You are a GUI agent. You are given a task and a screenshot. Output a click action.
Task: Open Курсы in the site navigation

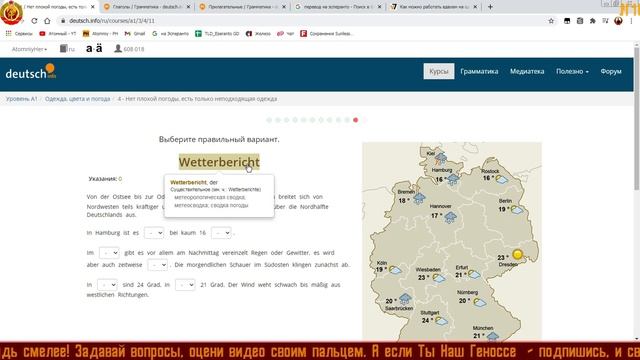pos(439,71)
